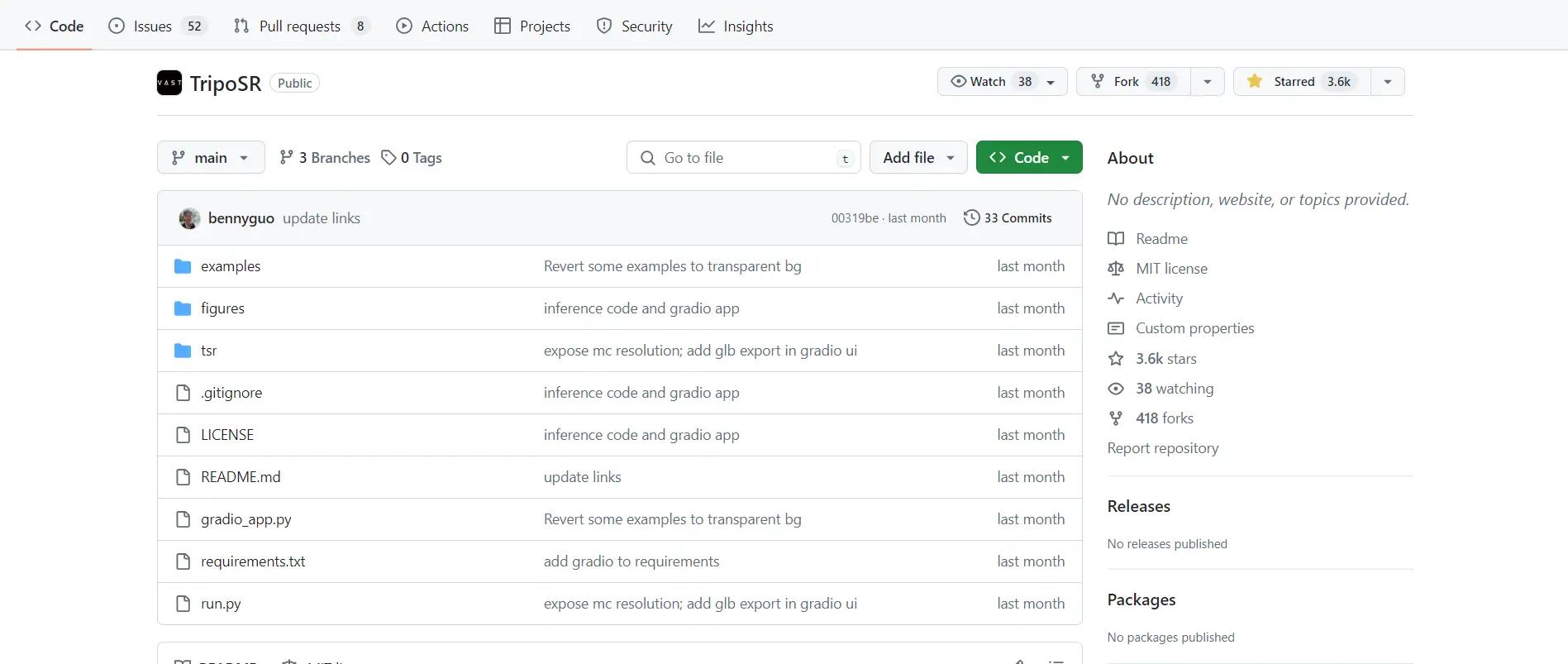Click the commits history clock icon
The image size is (1568, 664).
click(972, 217)
